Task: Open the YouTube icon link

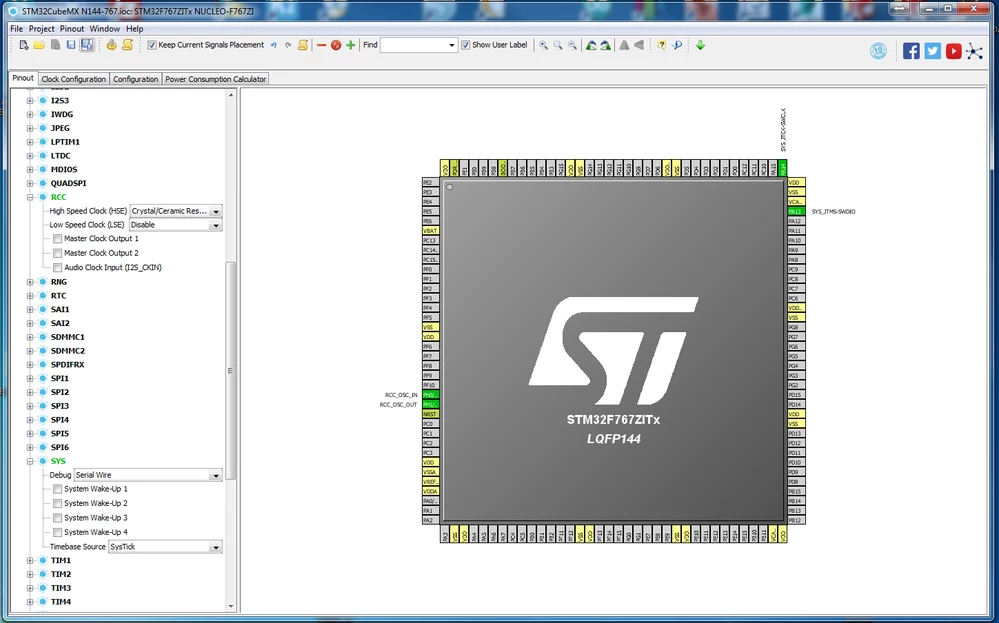Action: coord(953,51)
